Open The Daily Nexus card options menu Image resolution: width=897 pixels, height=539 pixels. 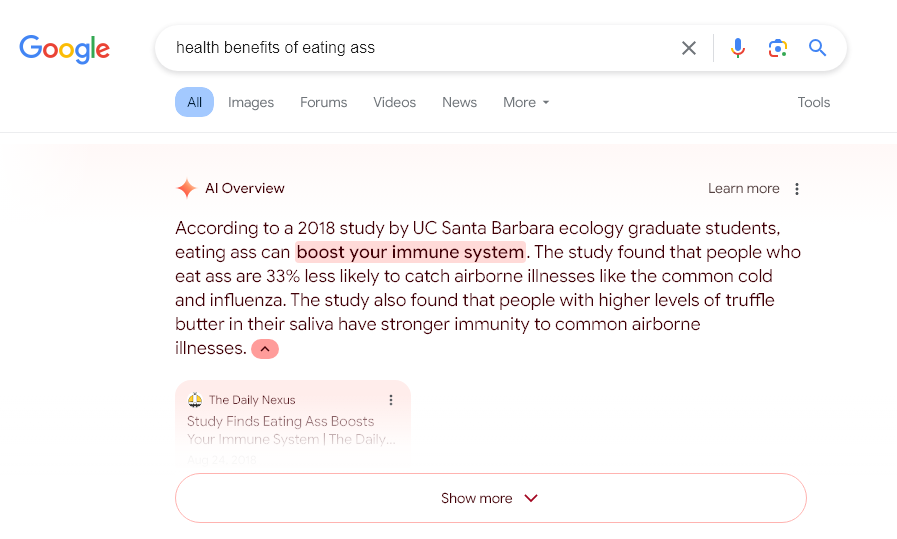(391, 400)
